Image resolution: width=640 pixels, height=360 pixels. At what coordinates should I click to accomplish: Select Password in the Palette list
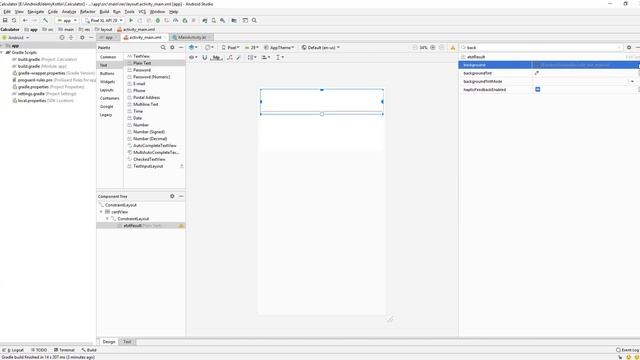tap(142, 70)
